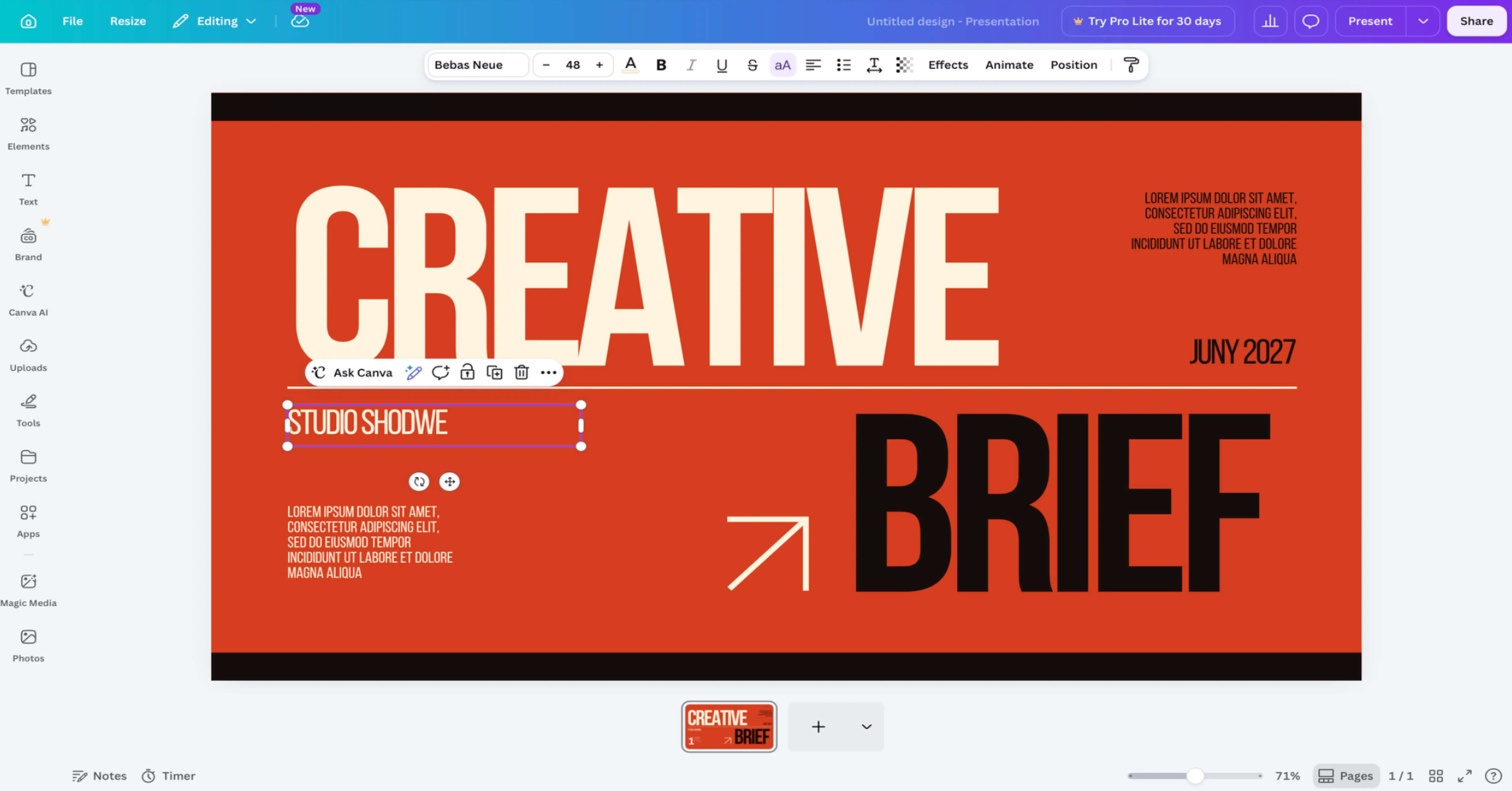Go to Canva home icon
Image resolution: width=1512 pixels, height=791 pixels.
pos(28,21)
